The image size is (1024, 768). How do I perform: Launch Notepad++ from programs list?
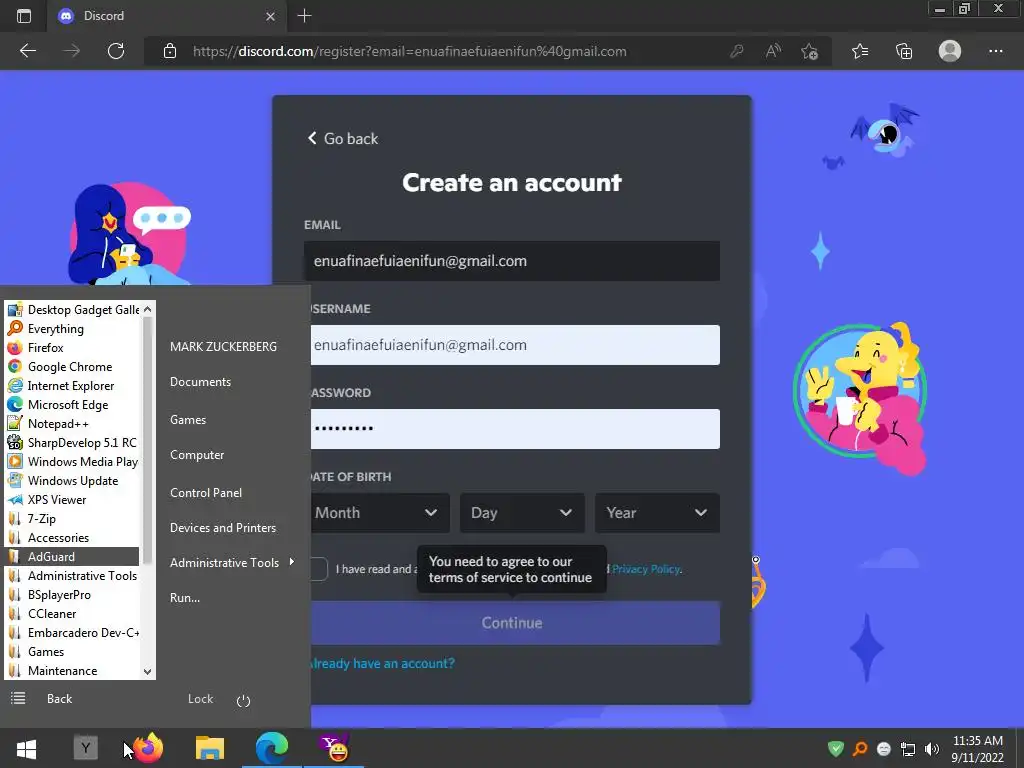(72, 423)
